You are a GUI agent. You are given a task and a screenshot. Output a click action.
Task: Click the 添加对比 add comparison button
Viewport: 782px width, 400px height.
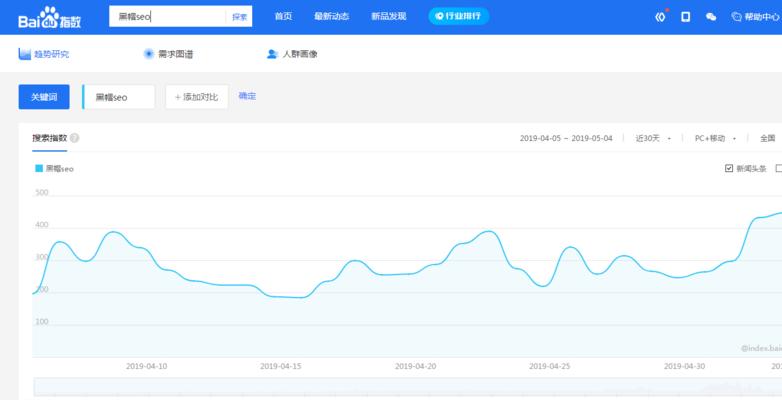[x=197, y=97]
